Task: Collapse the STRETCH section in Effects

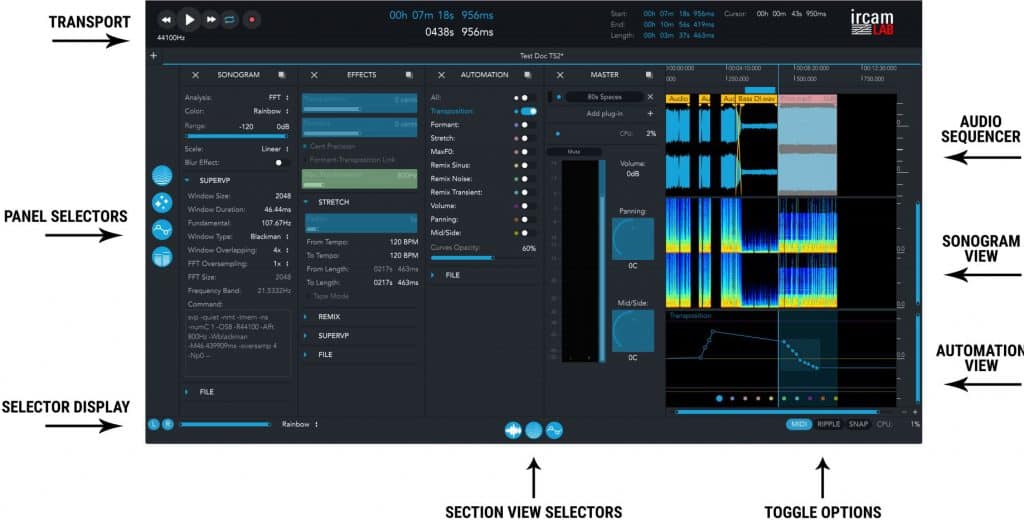Action: point(306,203)
